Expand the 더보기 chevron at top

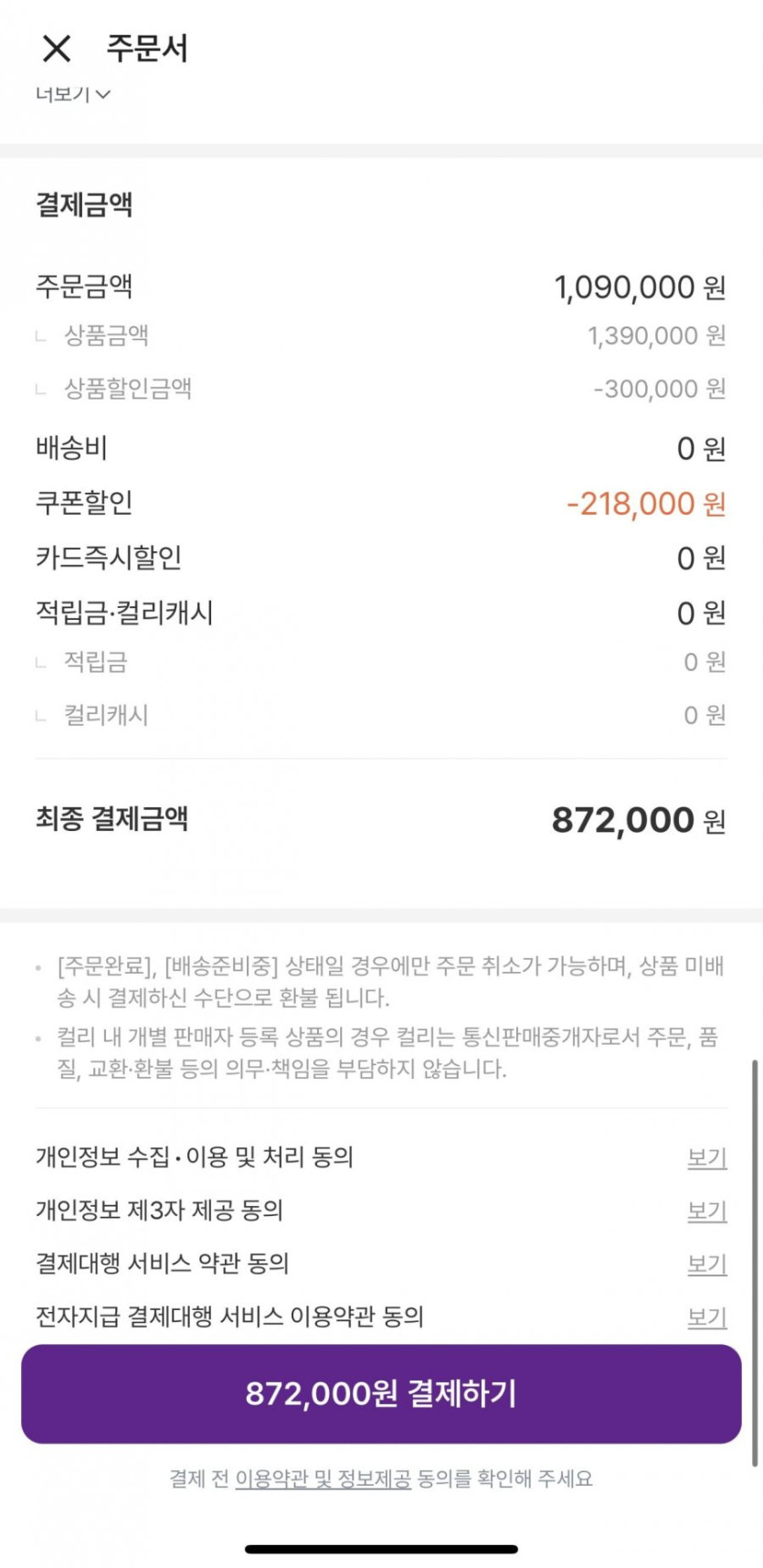click(x=74, y=93)
